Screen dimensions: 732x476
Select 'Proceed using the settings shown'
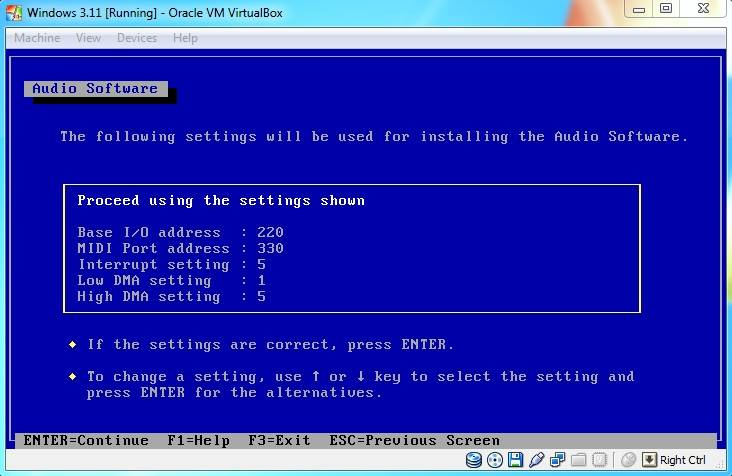[221, 201]
